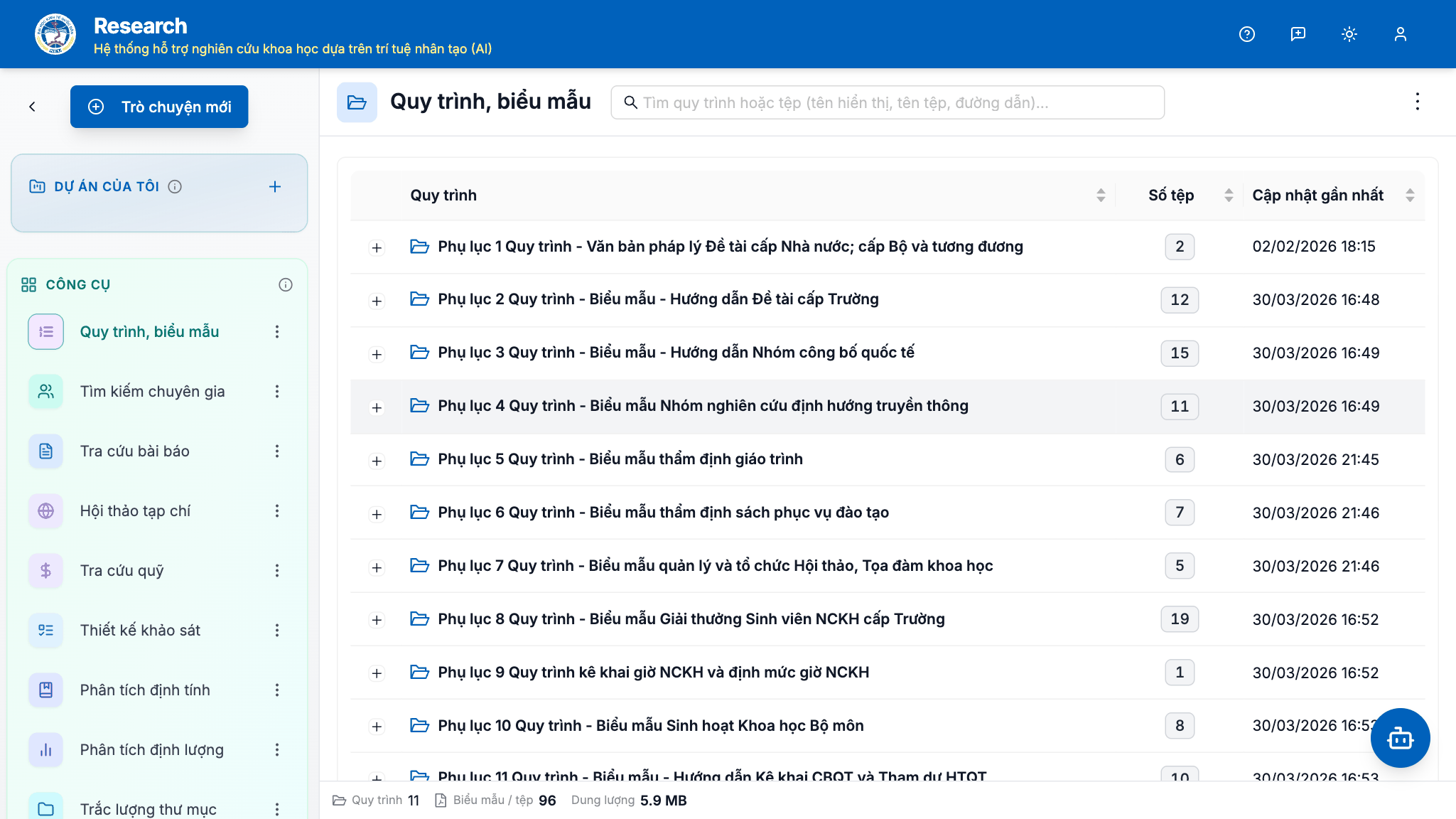Click the Hội thảo tạp chí globe icon

45,510
